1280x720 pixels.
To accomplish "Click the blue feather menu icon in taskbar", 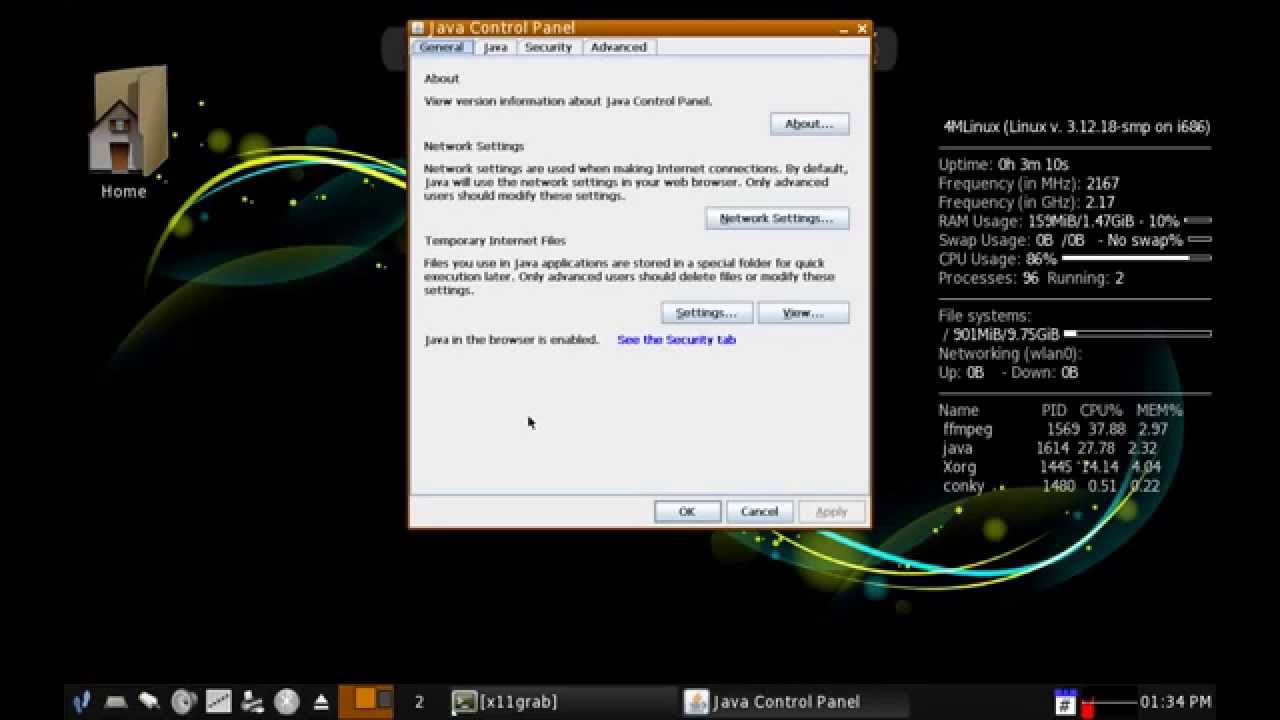I will (x=83, y=702).
